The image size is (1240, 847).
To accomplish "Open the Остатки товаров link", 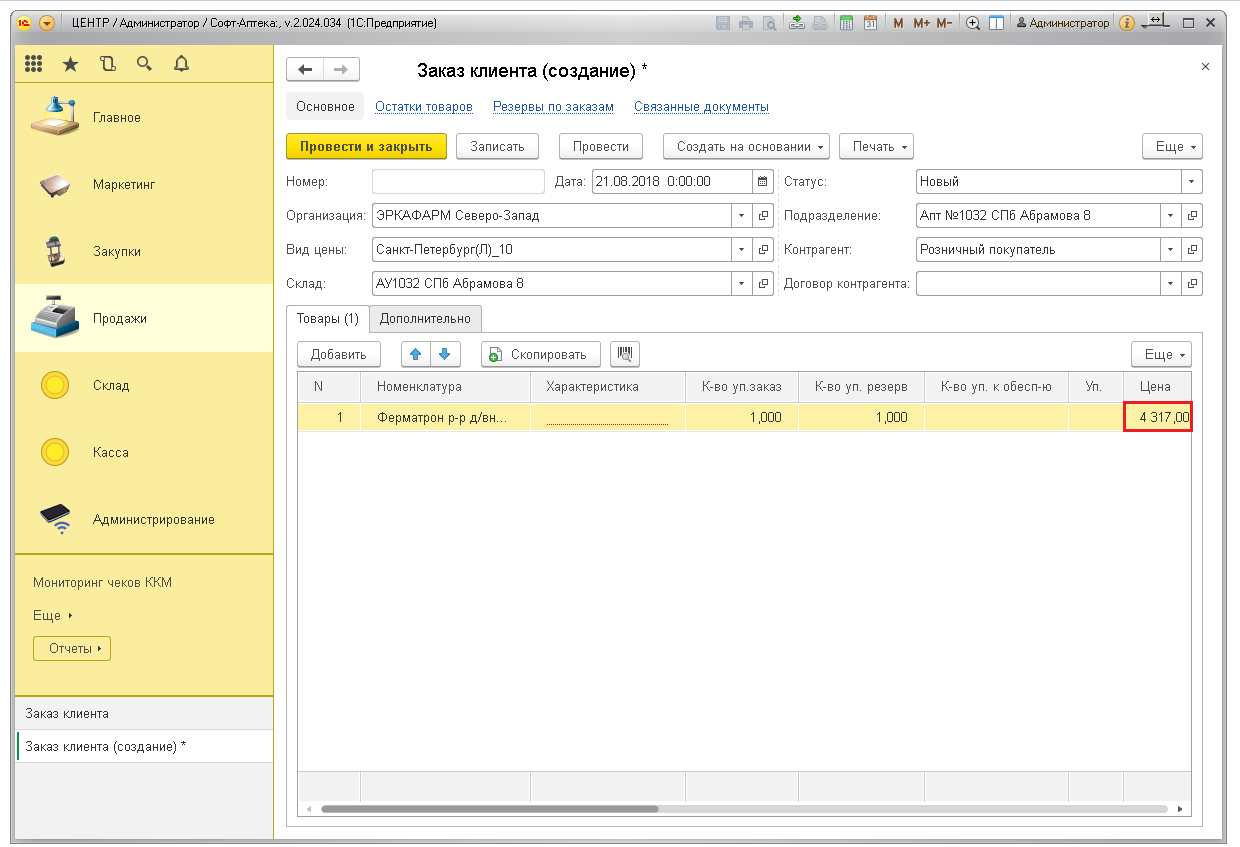I will (423, 107).
